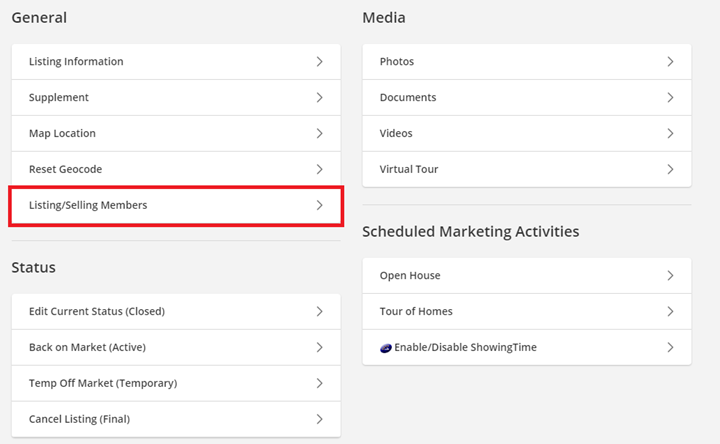The image size is (720, 444).
Task: Click the chevron on Photos row
Action: (670, 62)
